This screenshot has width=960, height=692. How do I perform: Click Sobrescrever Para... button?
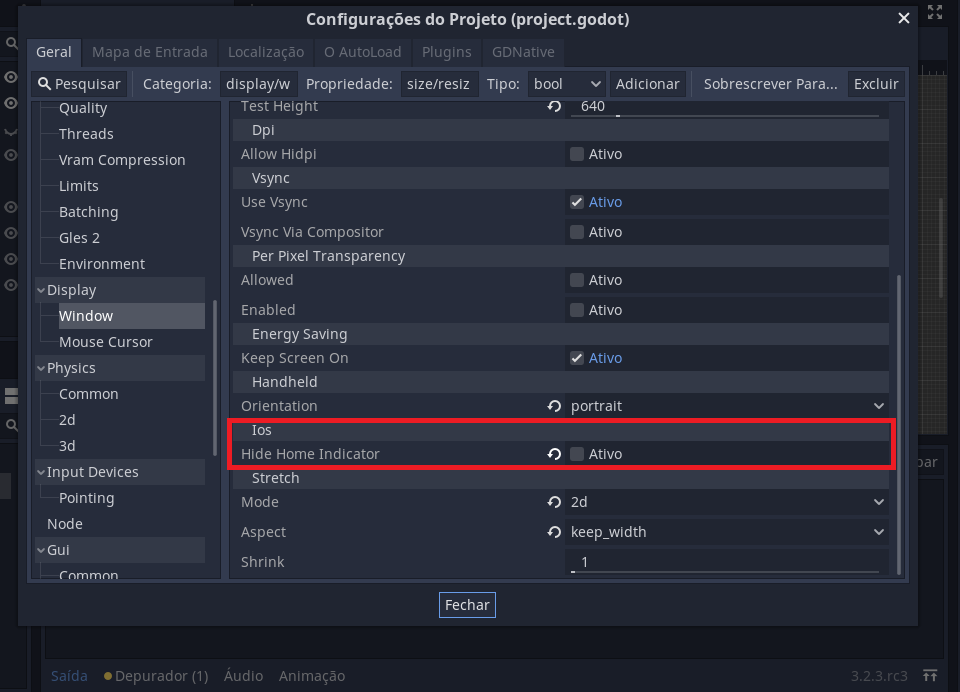(770, 84)
